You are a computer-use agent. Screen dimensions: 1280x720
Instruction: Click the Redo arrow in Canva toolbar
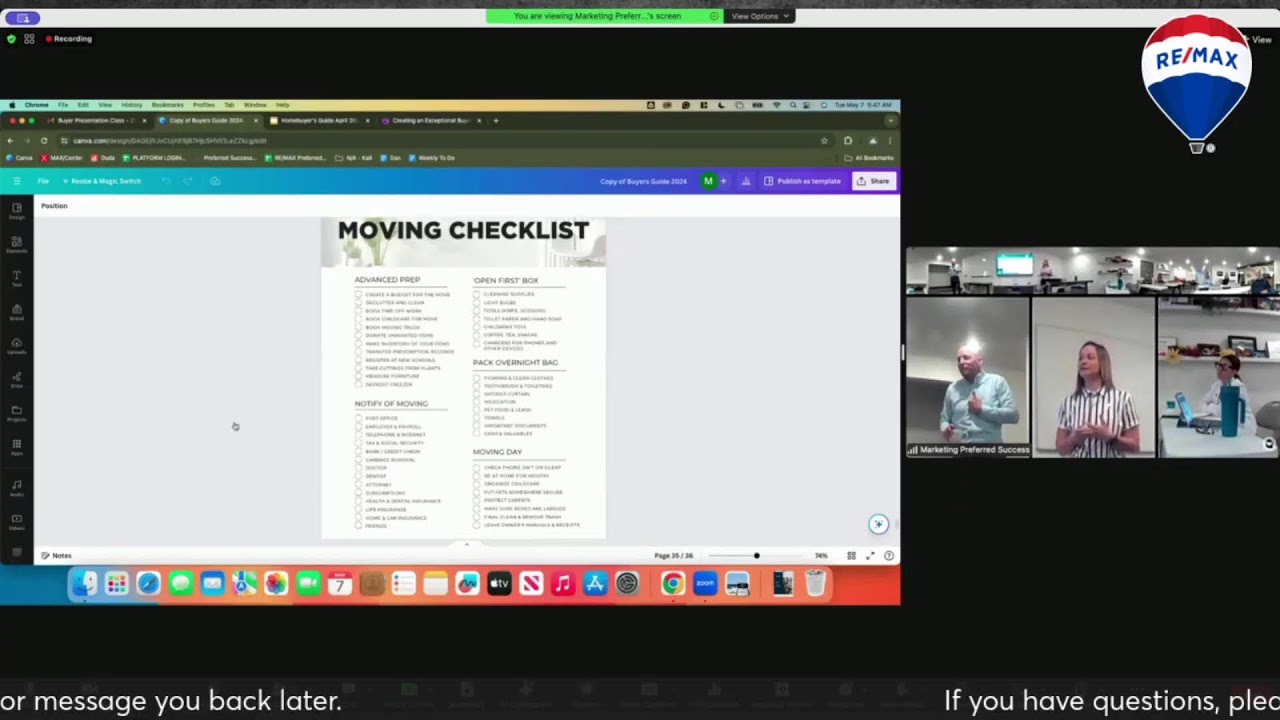[x=187, y=181]
